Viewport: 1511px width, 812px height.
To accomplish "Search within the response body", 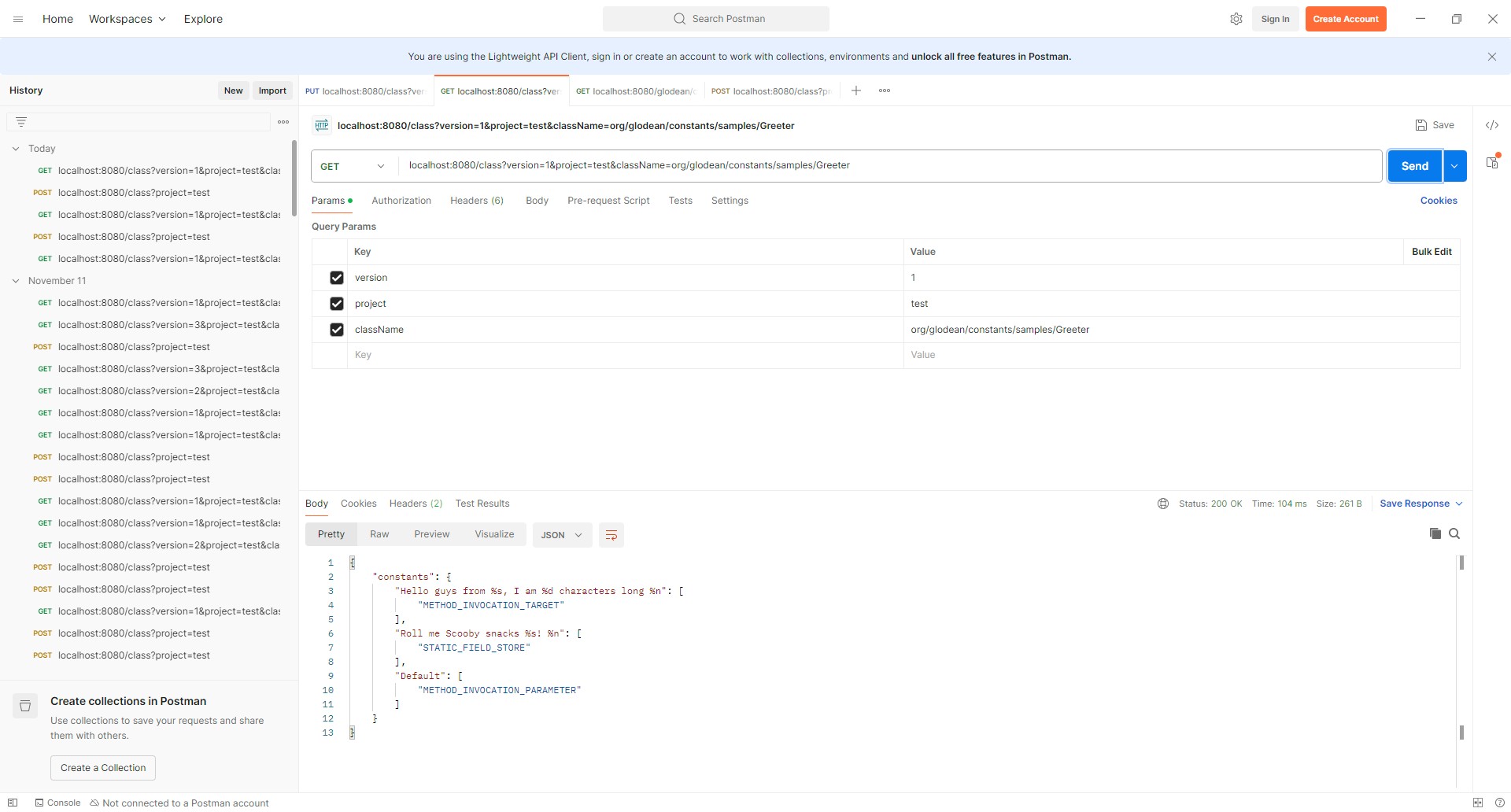I will pos(1454,533).
